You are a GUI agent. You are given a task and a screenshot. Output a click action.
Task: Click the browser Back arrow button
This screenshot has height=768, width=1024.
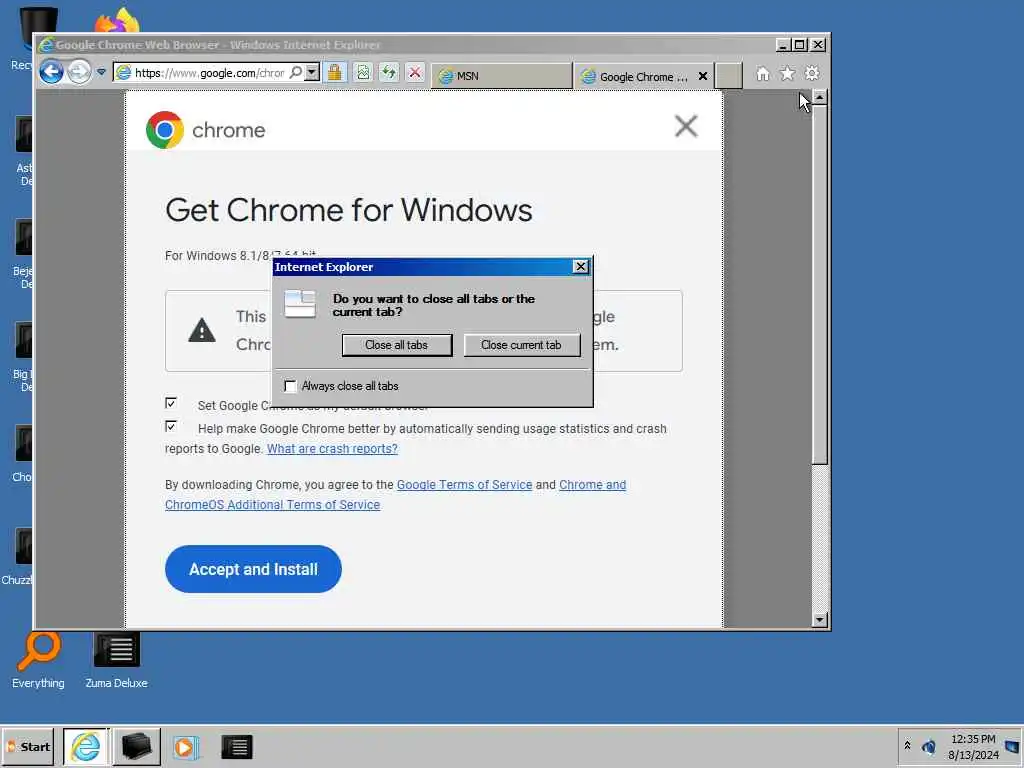tap(51, 72)
